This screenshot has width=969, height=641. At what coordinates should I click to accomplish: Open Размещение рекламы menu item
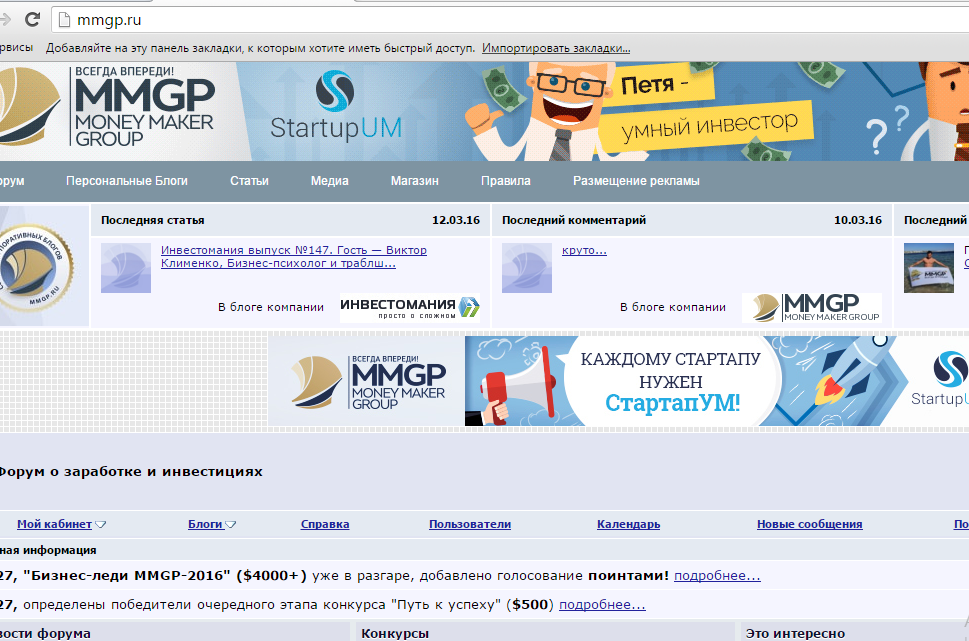click(636, 181)
